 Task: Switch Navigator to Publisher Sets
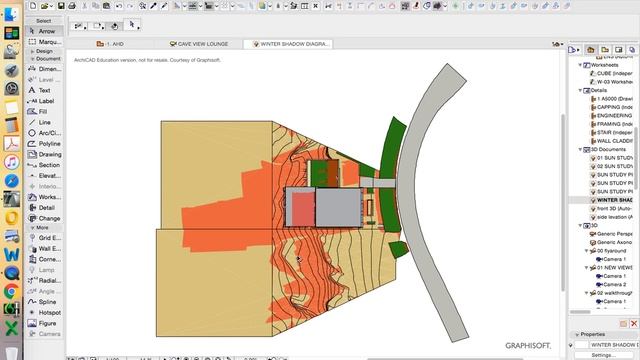pos(632,50)
